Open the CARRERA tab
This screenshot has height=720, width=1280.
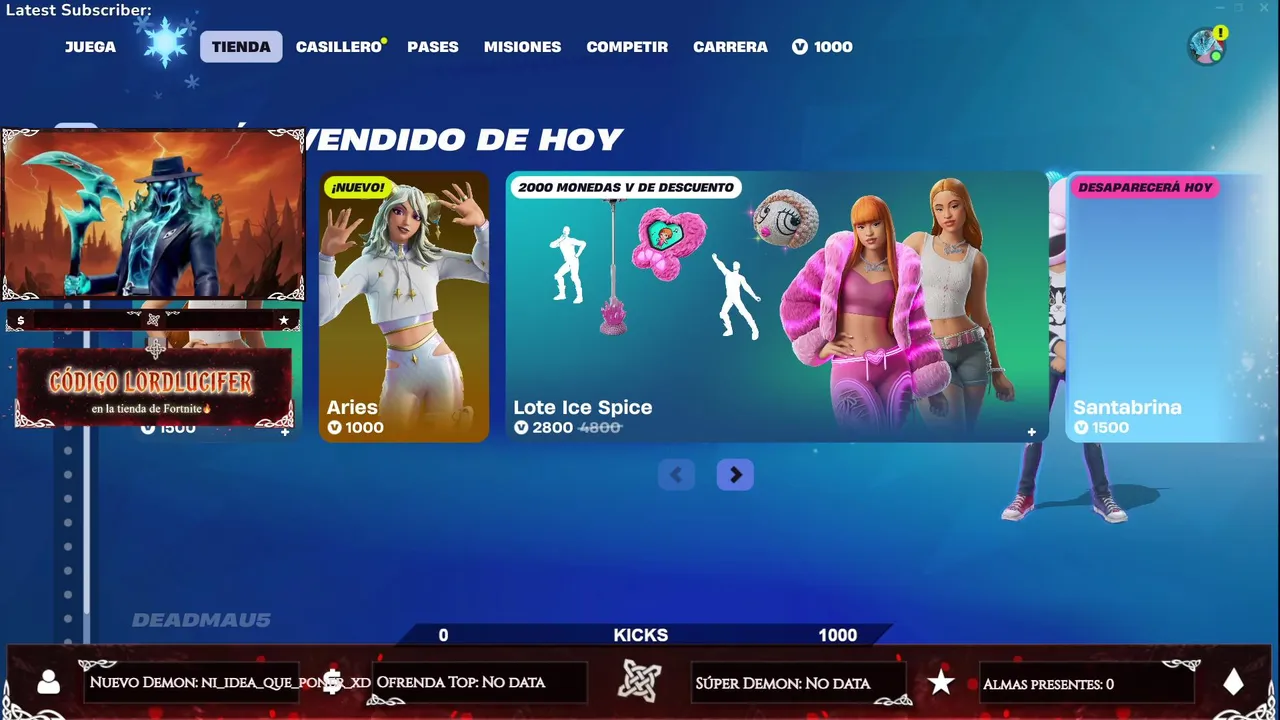730,47
